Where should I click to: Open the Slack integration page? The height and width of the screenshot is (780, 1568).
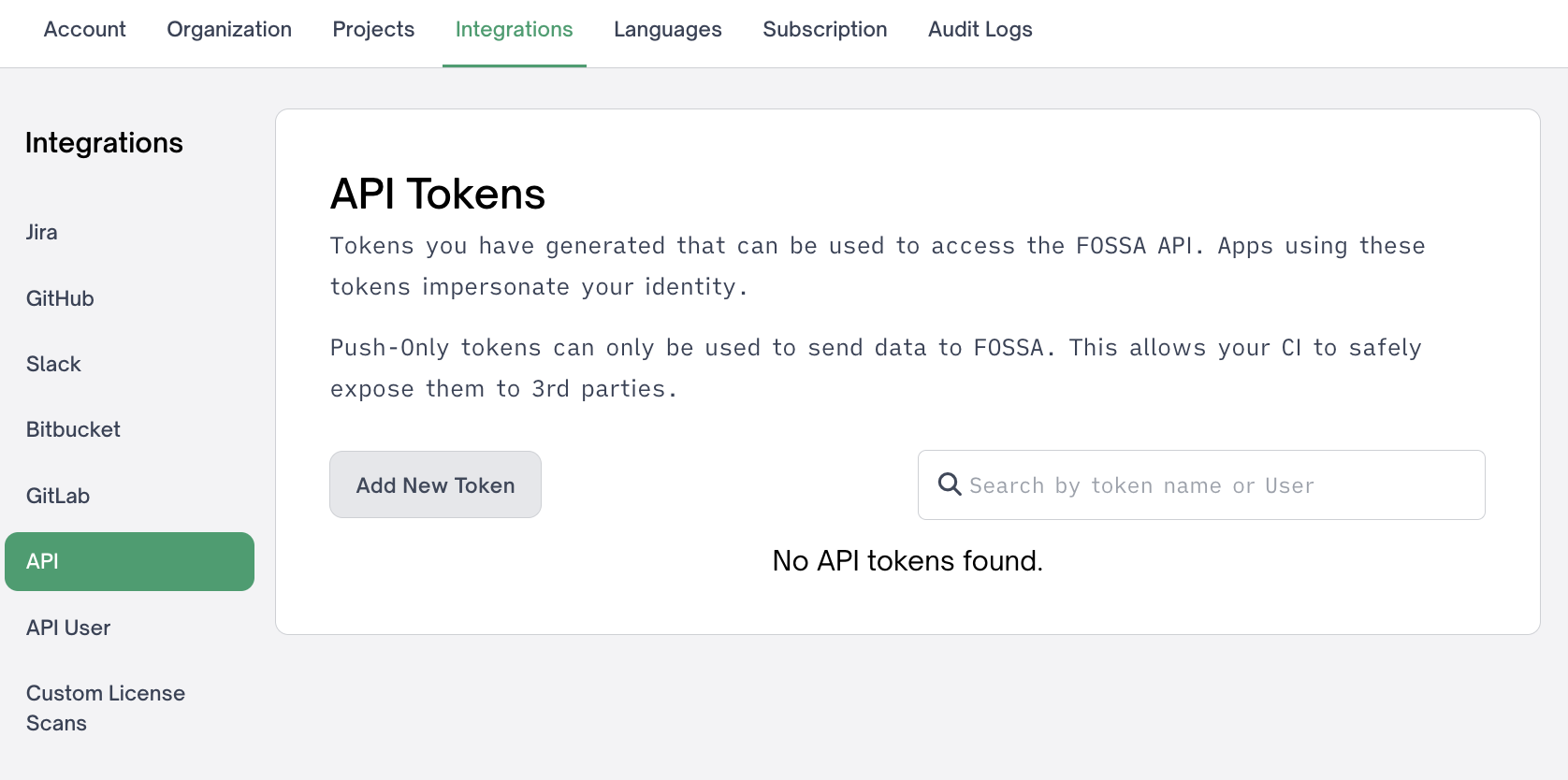(x=53, y=364)
